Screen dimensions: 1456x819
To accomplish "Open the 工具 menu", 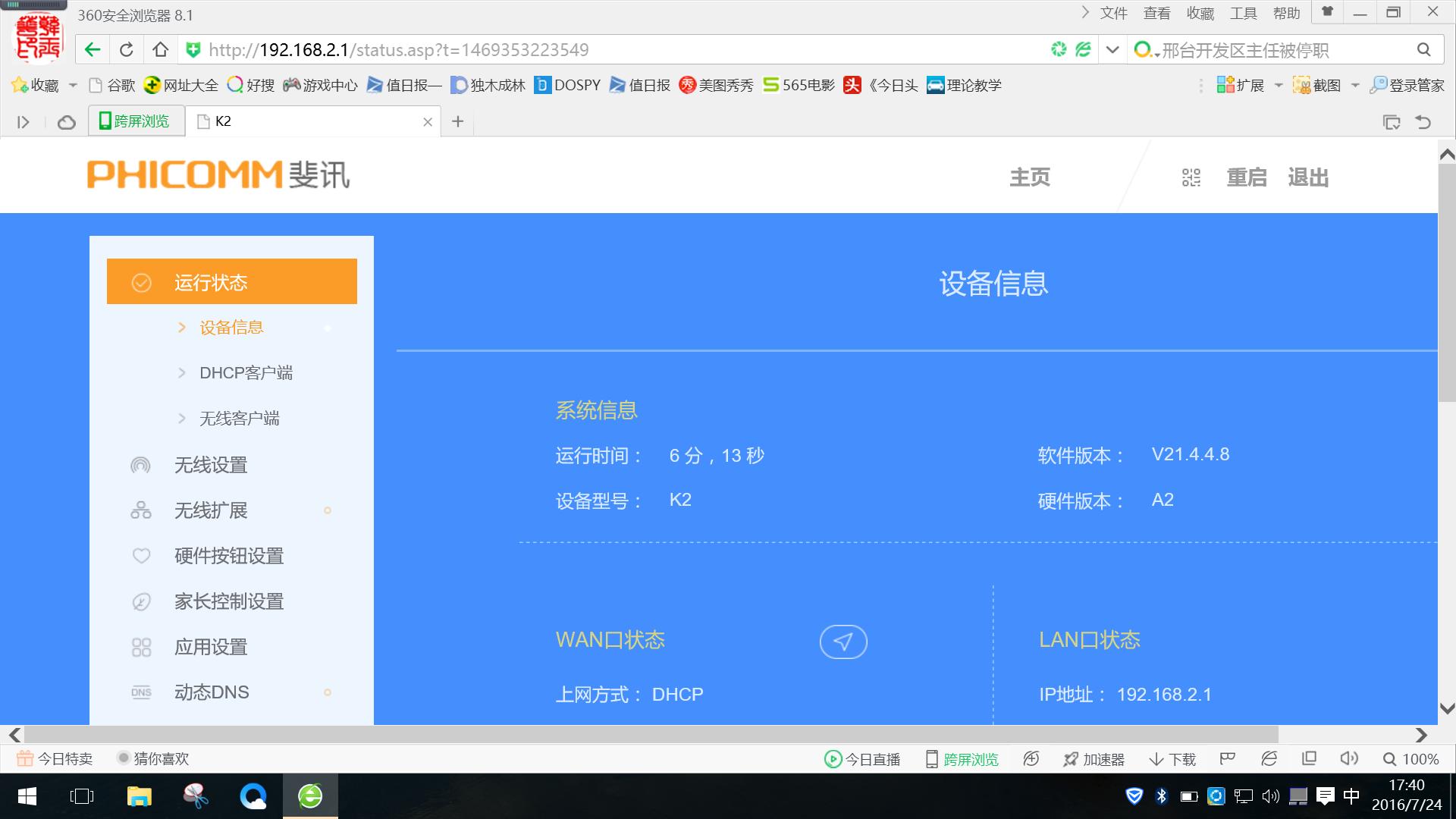I will click(x=1243, y=12).
